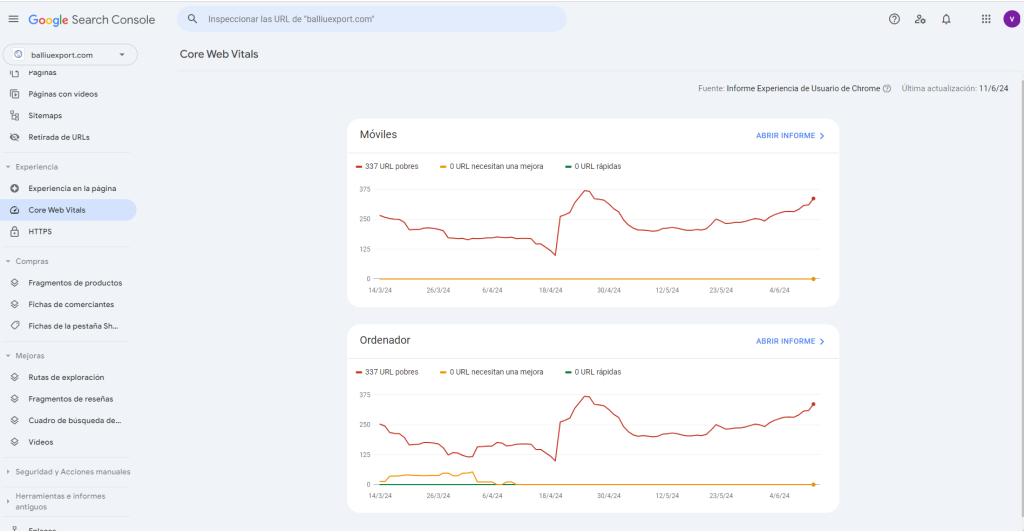Click the help question mark icon
1024x531 pixels.
[x=894, y=19]
